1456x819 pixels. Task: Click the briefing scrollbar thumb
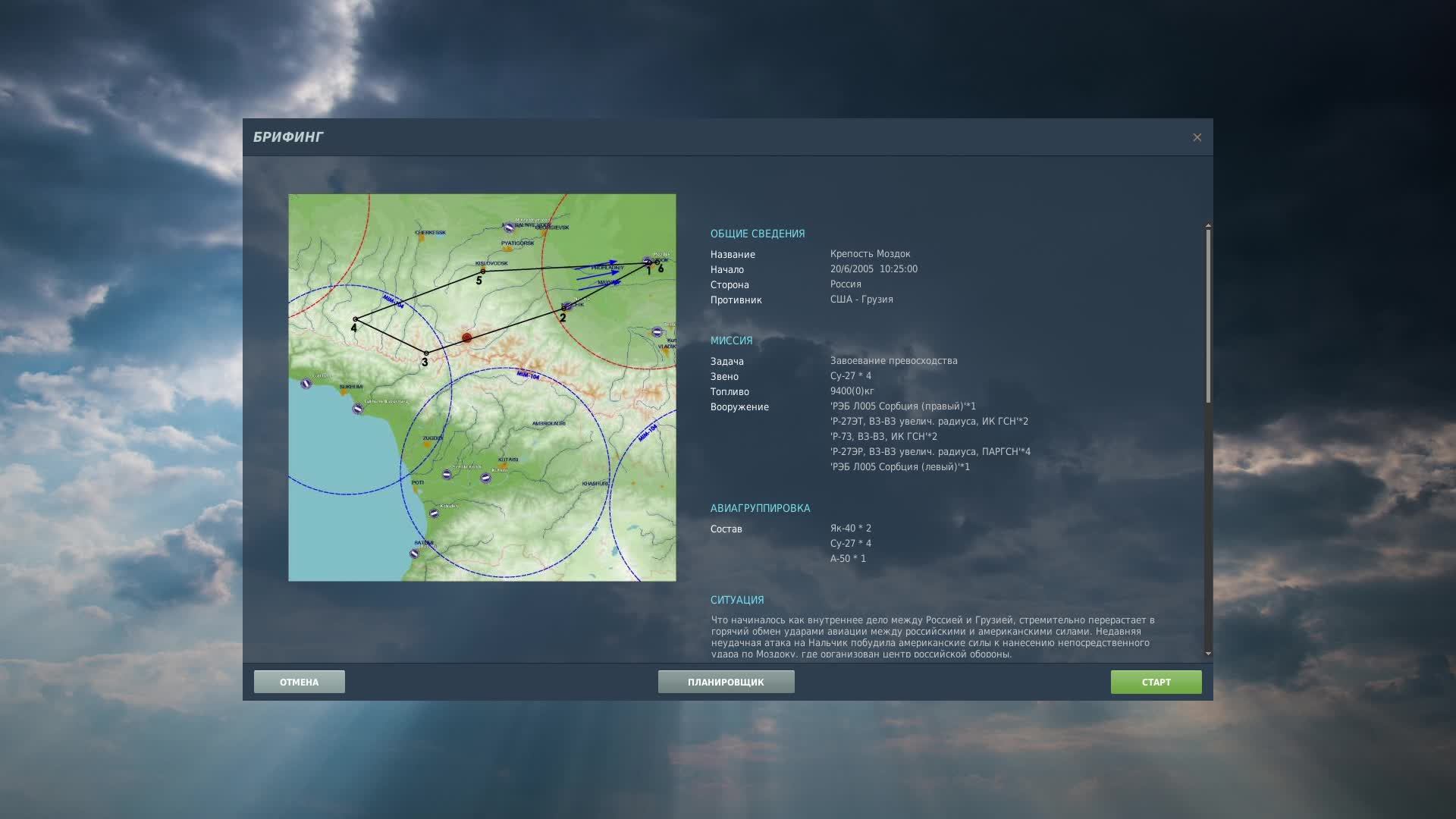click(1208, 315)
